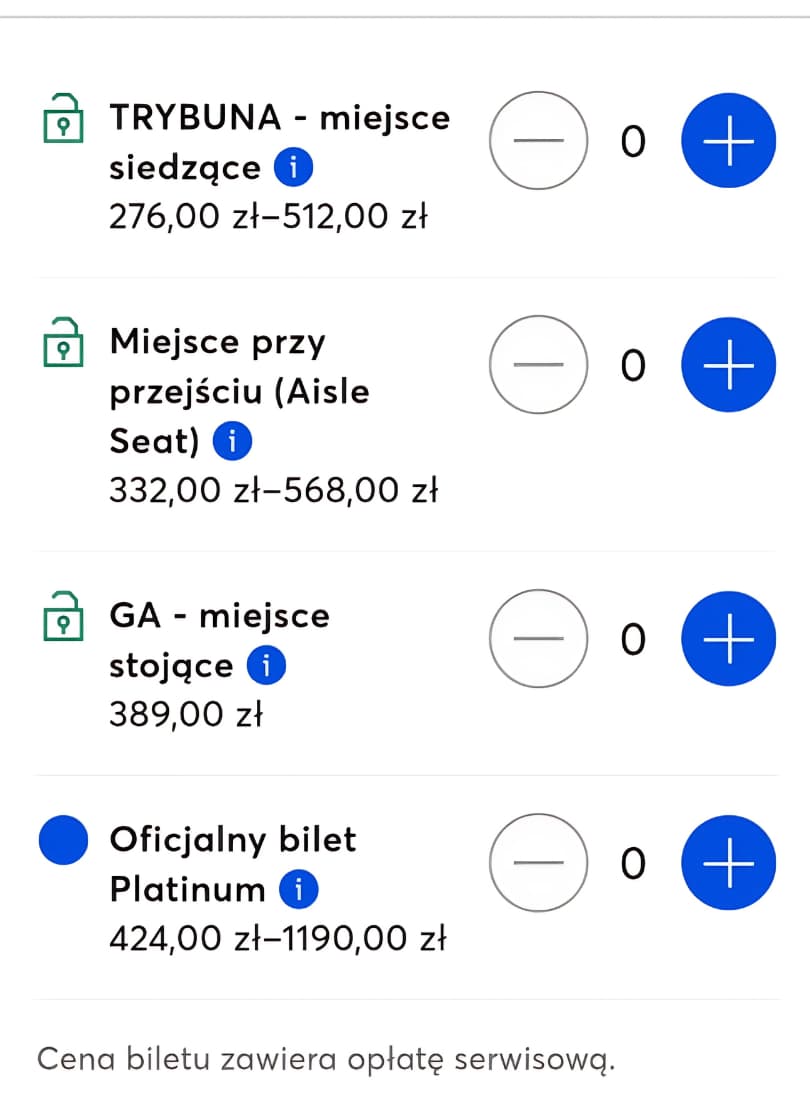
Task: Click lock icon next to Miejsce przy przejściu
Action: pos(63,343)
